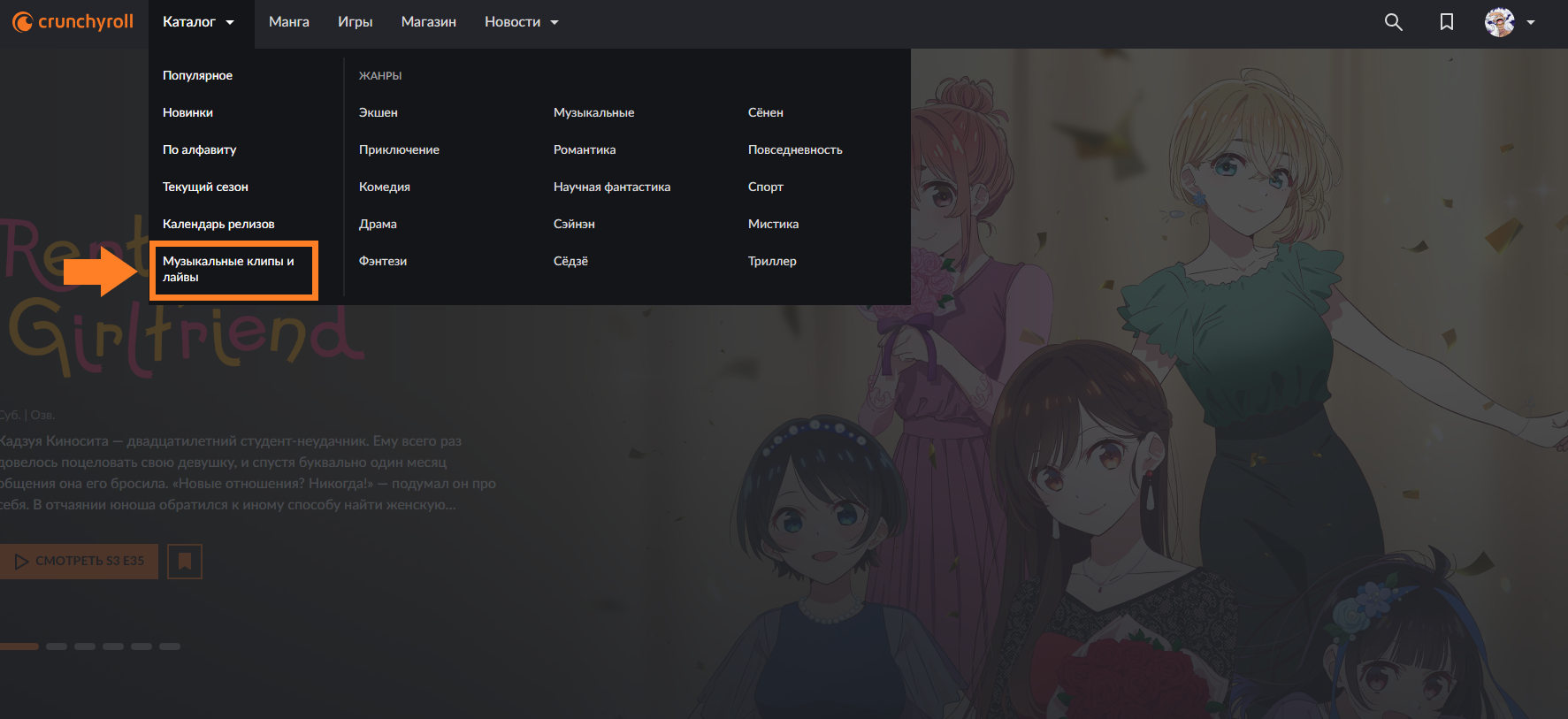Open the Романтика genre
This screenshot has width=1568, height=719.
[585, 149]
